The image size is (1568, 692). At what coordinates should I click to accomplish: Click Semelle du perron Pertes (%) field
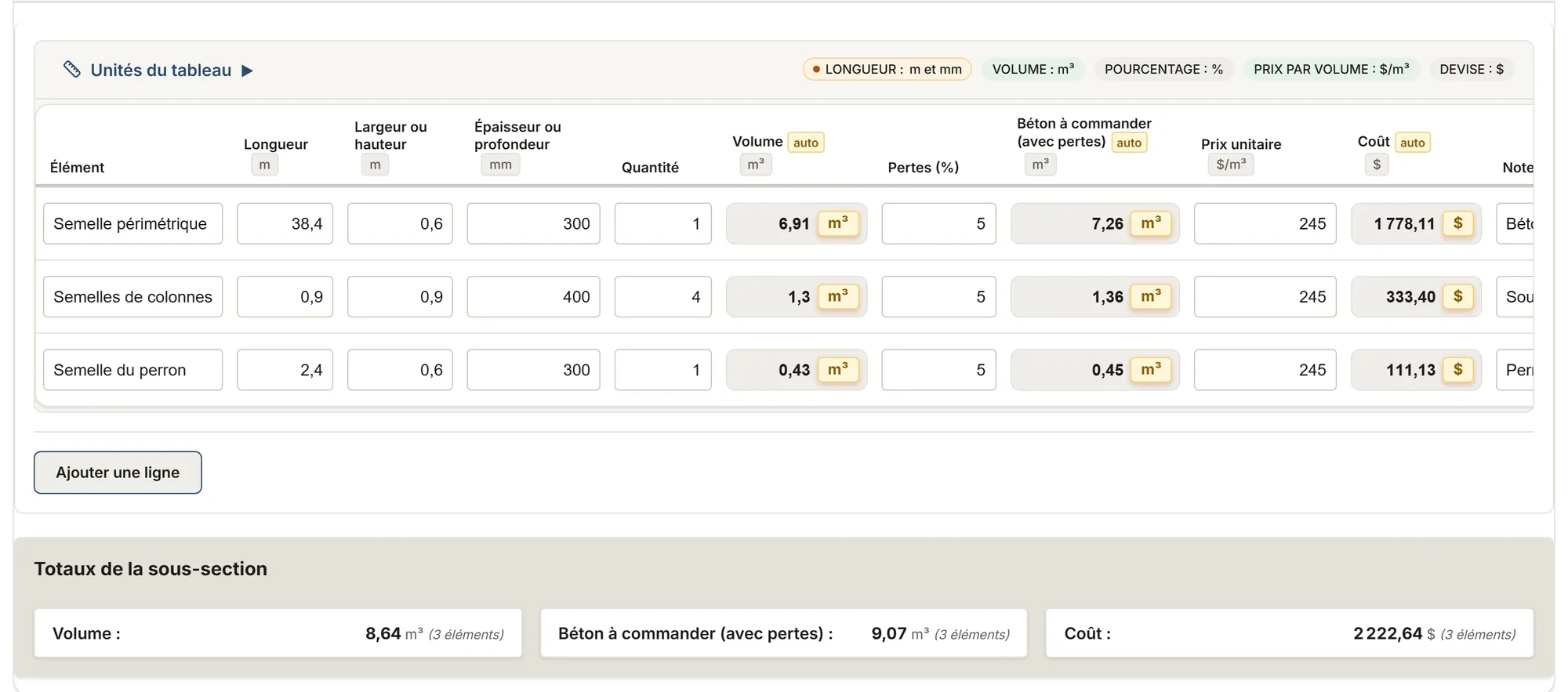click(938, 369)
